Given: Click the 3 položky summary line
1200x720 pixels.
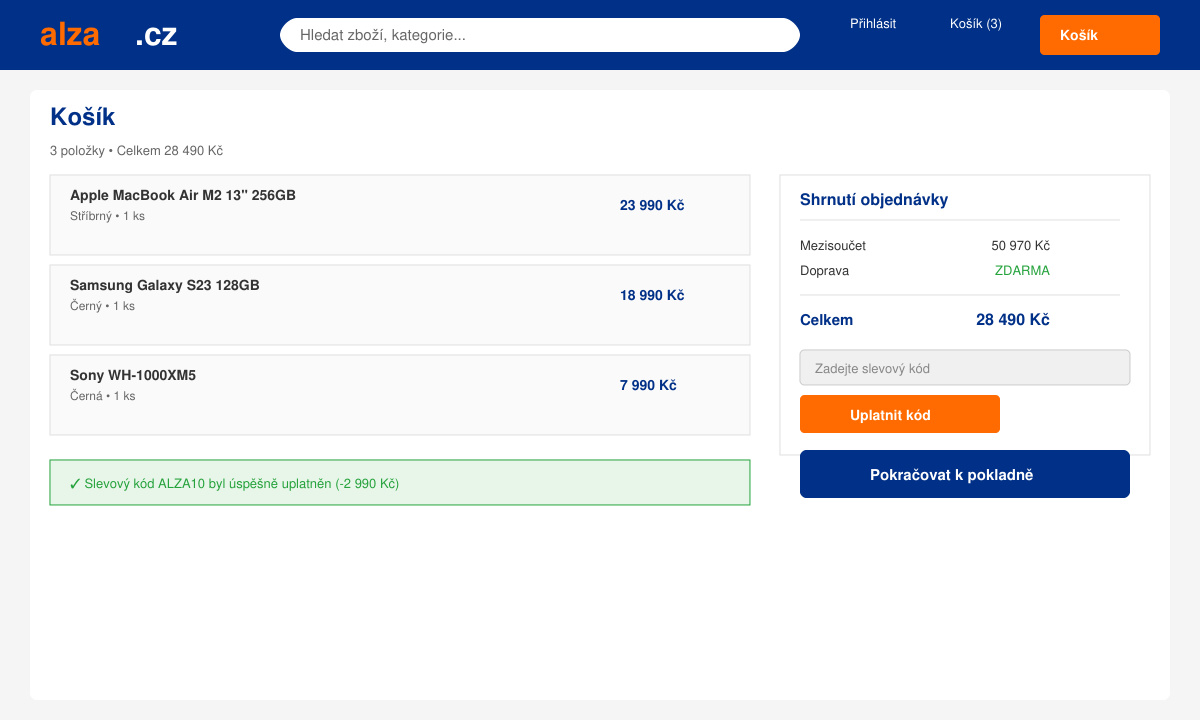Looking at the screenshot, I should [136, 151].
